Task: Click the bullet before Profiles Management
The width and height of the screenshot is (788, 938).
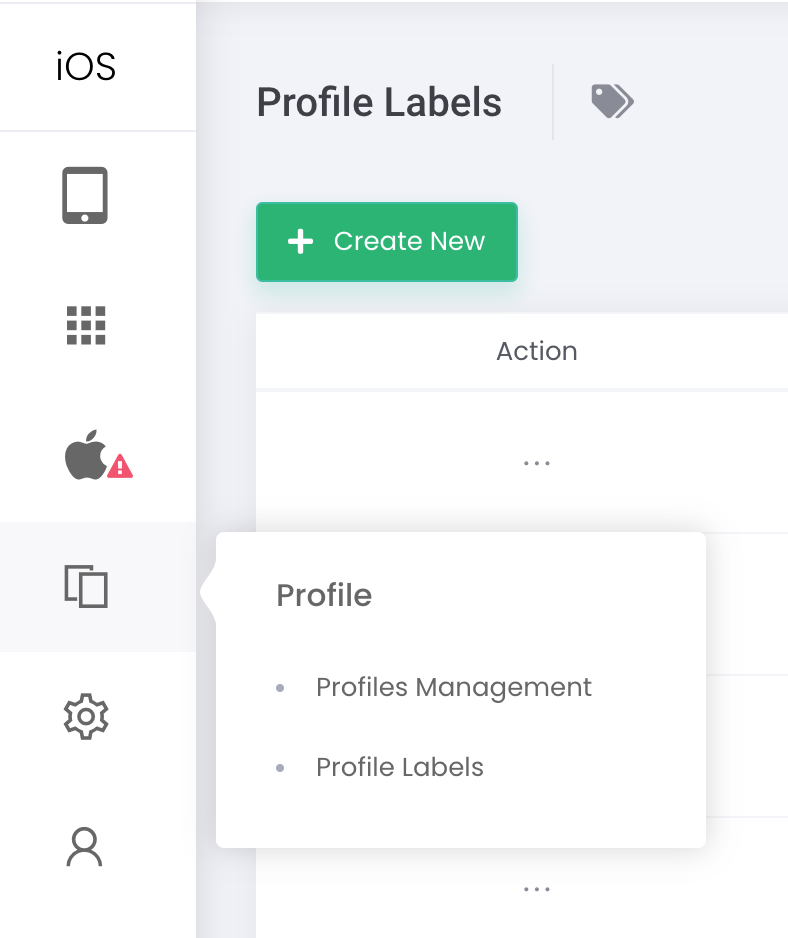Action: point(280,688)
